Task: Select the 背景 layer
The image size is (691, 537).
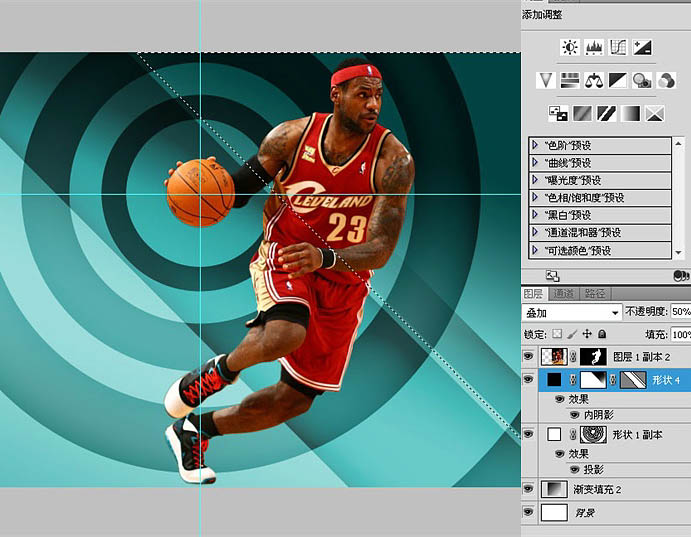Action: point(584,512)
